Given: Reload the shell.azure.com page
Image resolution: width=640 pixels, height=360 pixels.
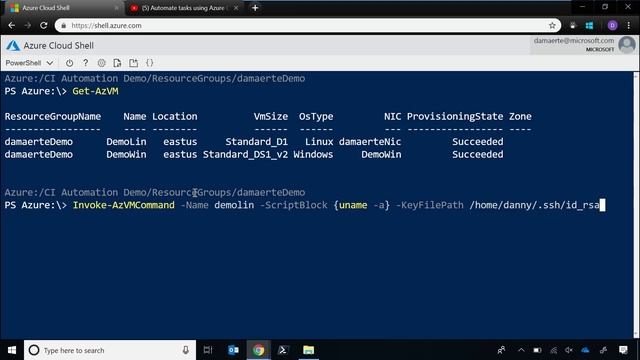Looking at the screenshot, I should [x=44, y=25].
